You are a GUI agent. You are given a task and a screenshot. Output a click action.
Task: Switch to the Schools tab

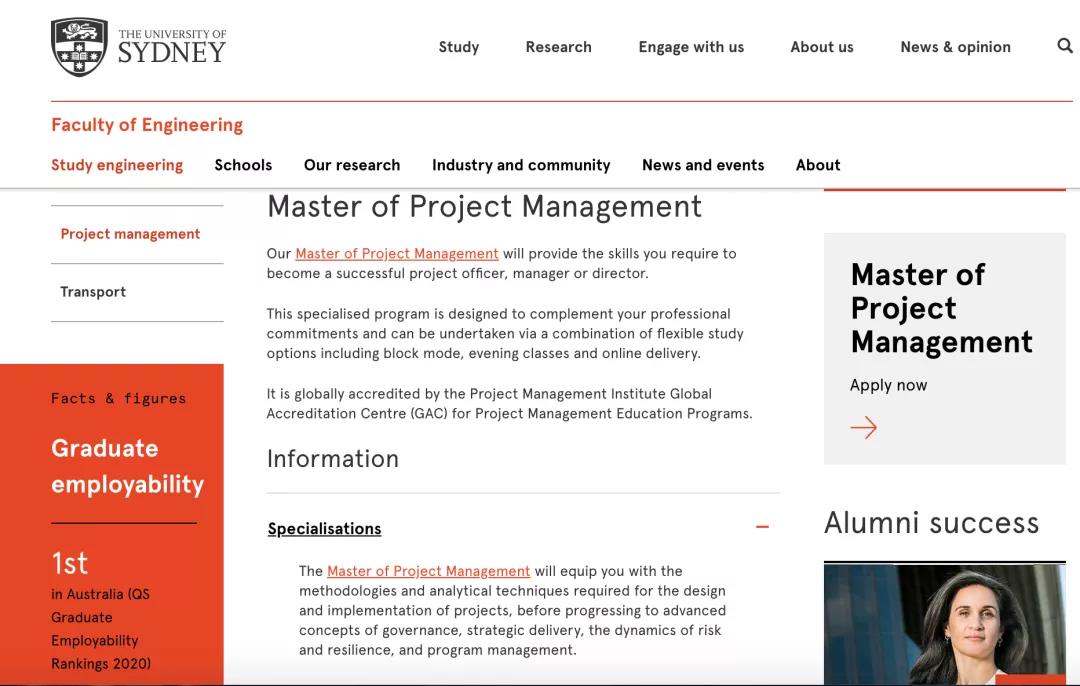[x=243, y=165]
